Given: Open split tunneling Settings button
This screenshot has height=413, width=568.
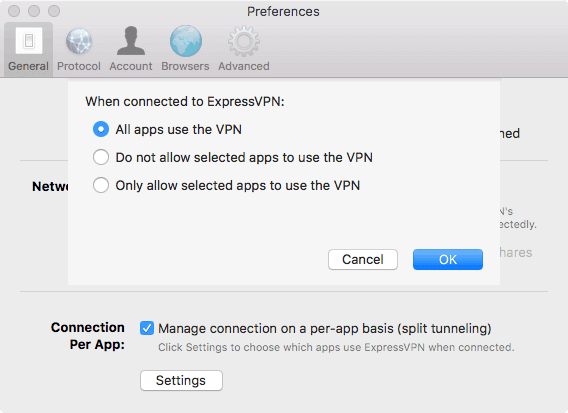Looking at the screenshot, I should (x=181, y=380).
